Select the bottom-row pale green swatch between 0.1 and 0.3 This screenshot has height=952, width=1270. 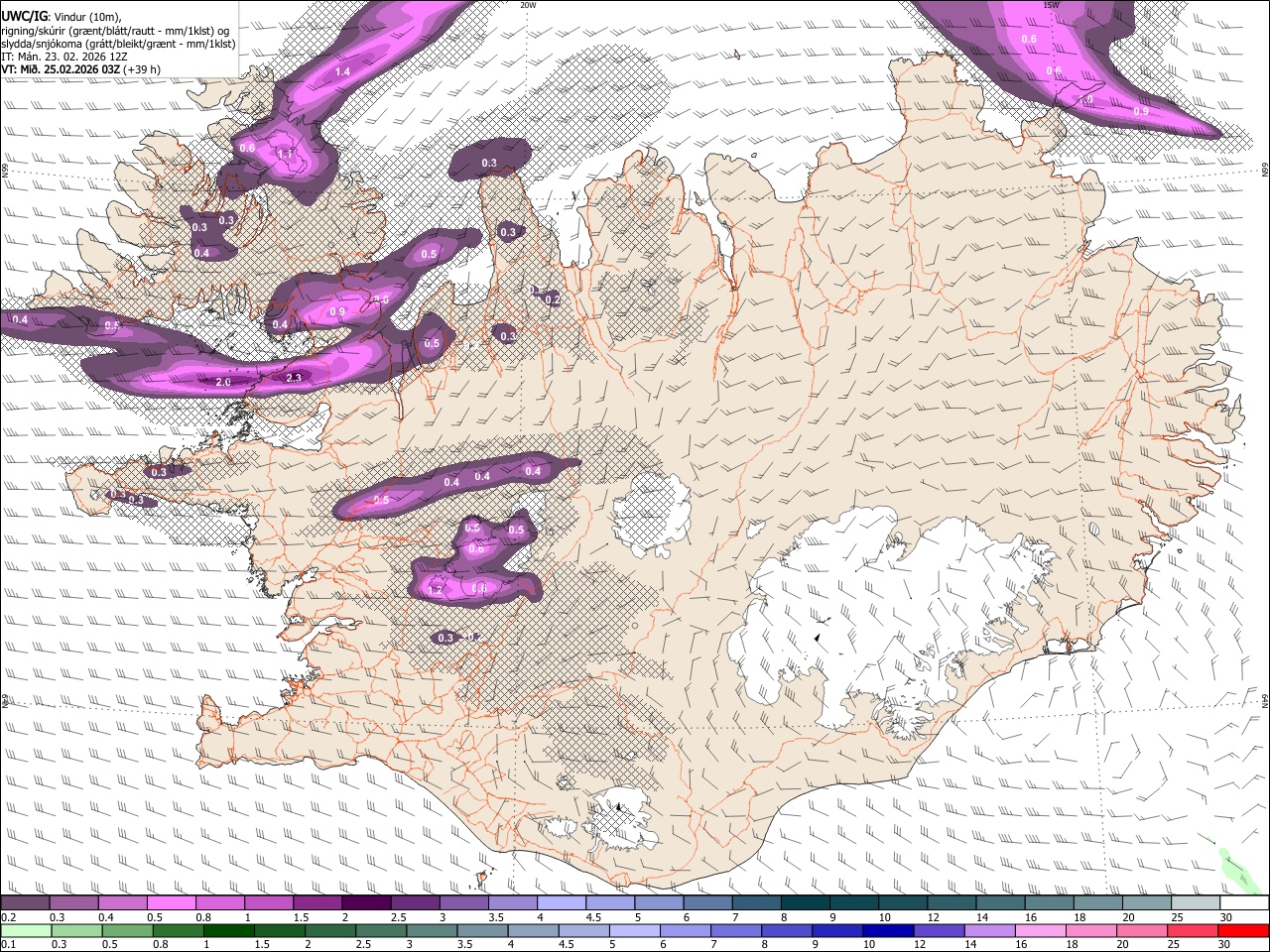coord(26,930)
